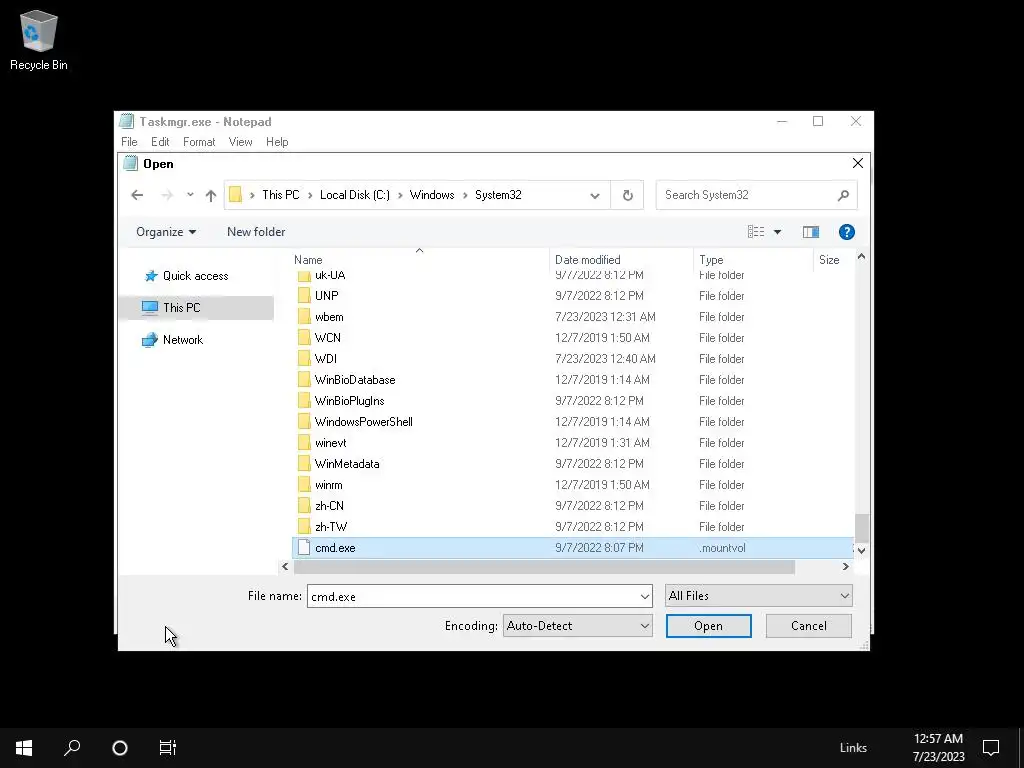The height and width of the screenshot is (768, 1024).
Task: Expand the Organize dropdown
Action: 166,232
